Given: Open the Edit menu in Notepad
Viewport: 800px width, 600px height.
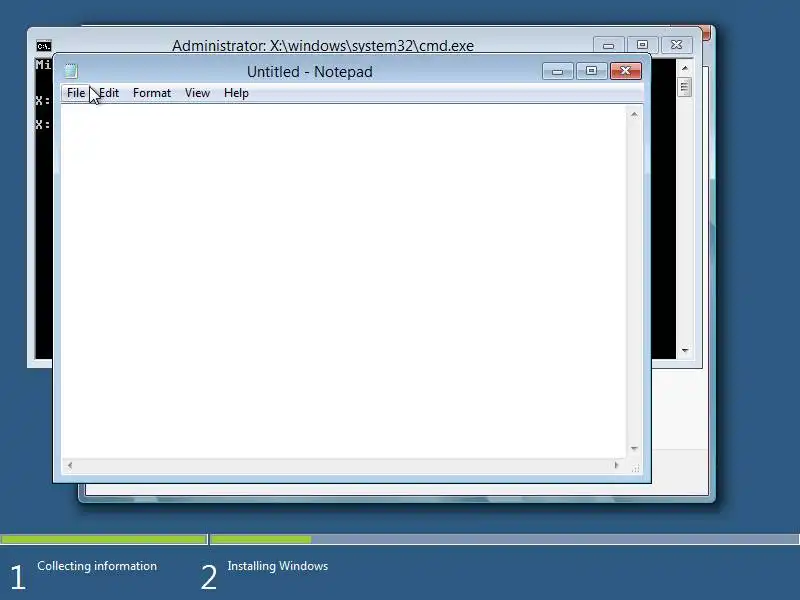Looking at the screenshot, I should coord(109,93).
